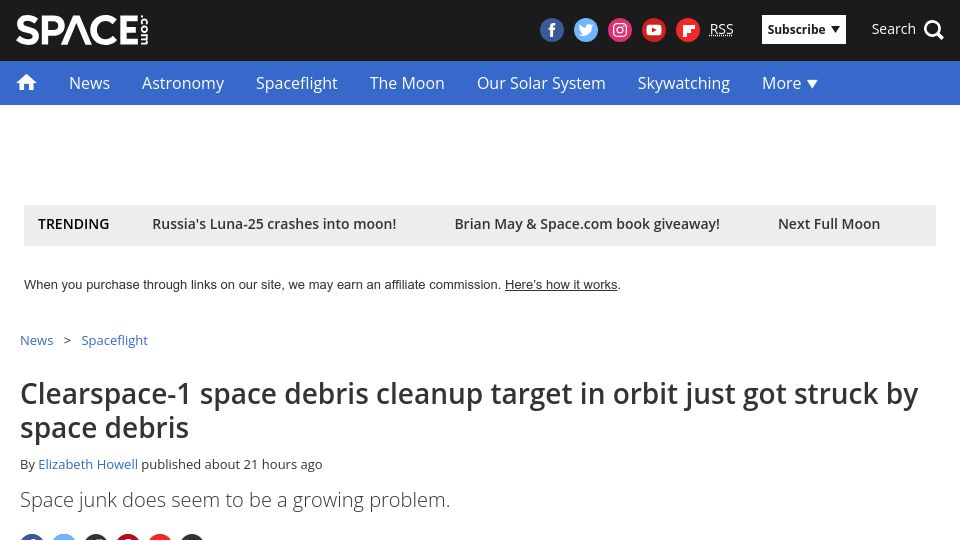The height and width of the screenshot is (540, 960).
Task: Open Our Solar System section
Action: click(541, 83)
